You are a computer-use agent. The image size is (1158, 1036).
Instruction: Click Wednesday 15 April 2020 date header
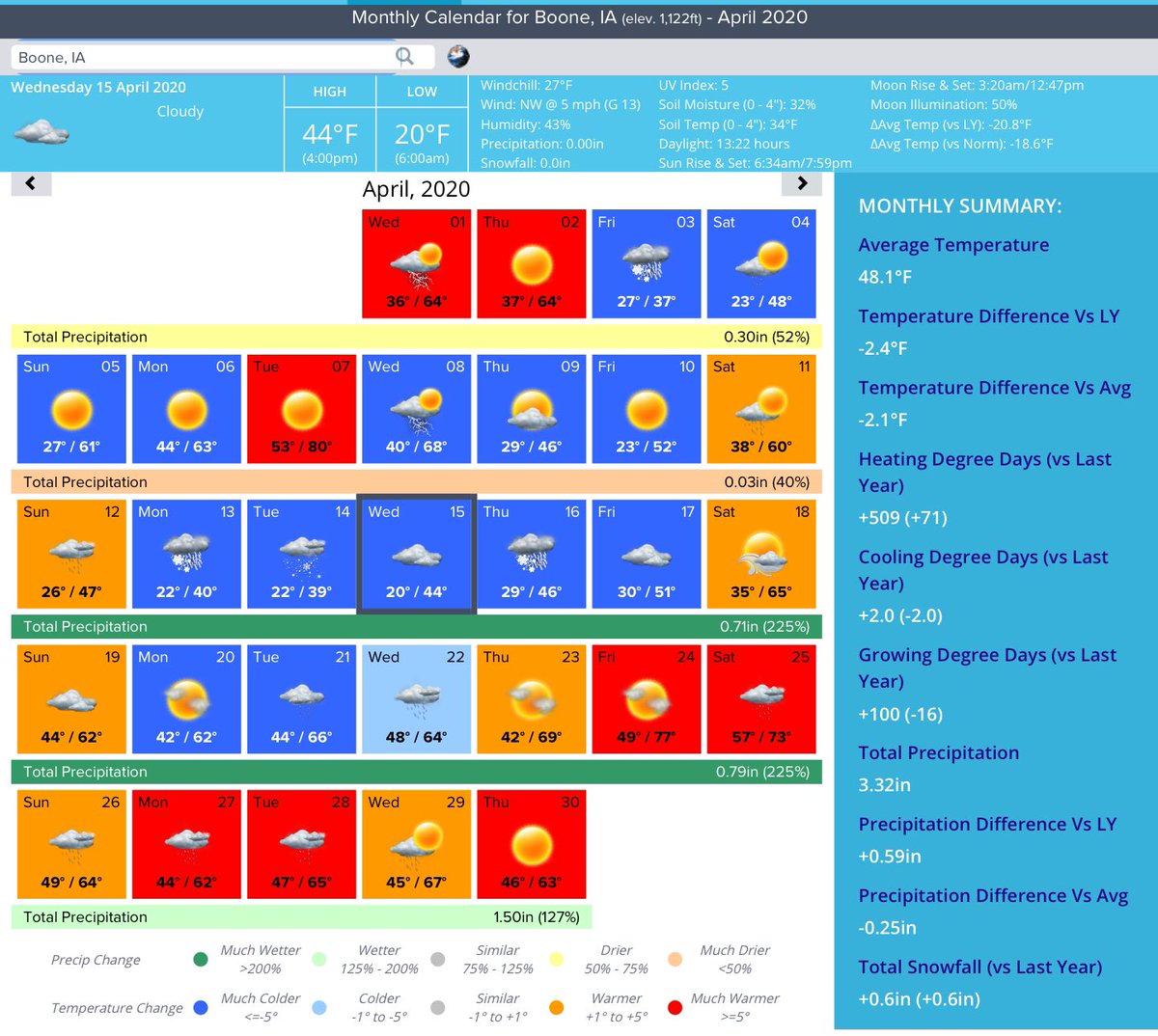pos(98,87)
